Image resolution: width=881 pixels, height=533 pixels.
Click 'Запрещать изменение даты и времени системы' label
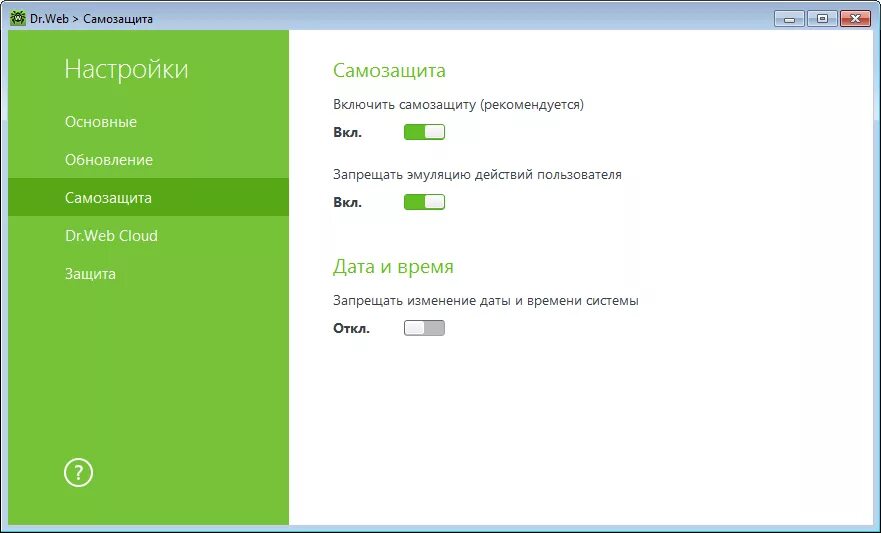[x=486, y=300]
